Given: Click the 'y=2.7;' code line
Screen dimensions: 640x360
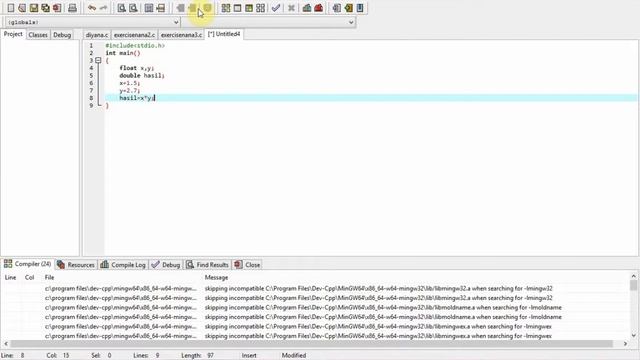Looking at the screenshot, I should (x=130, y=91).
